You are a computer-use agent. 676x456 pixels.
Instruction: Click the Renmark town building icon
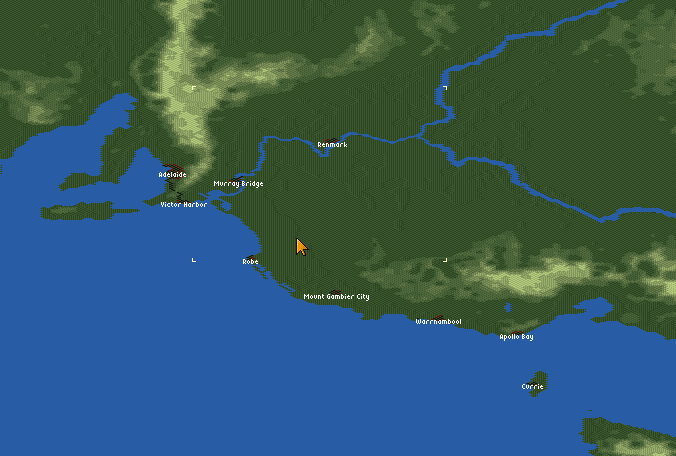[x=332, y=139]
